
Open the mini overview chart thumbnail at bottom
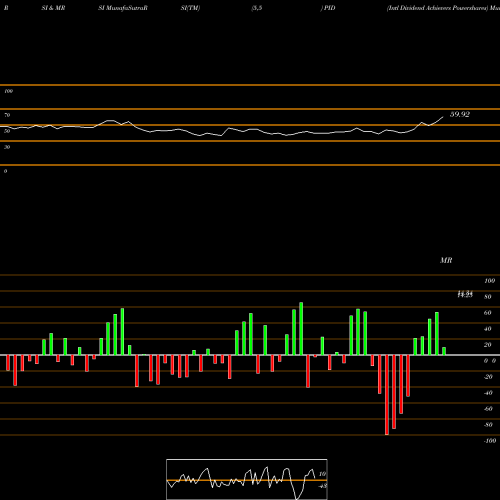247,479
